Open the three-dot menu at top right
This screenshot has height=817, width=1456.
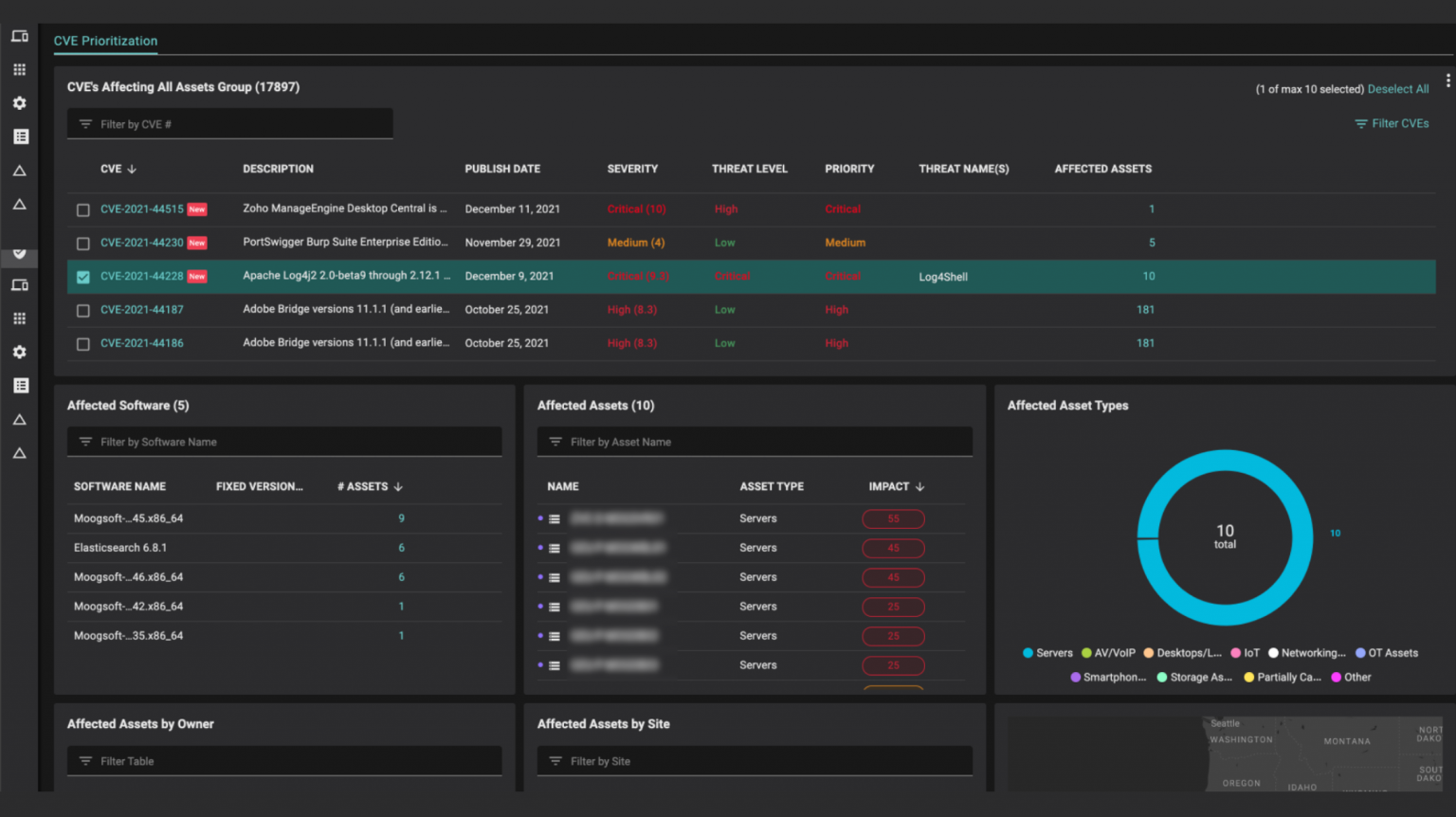(1447, 81)
